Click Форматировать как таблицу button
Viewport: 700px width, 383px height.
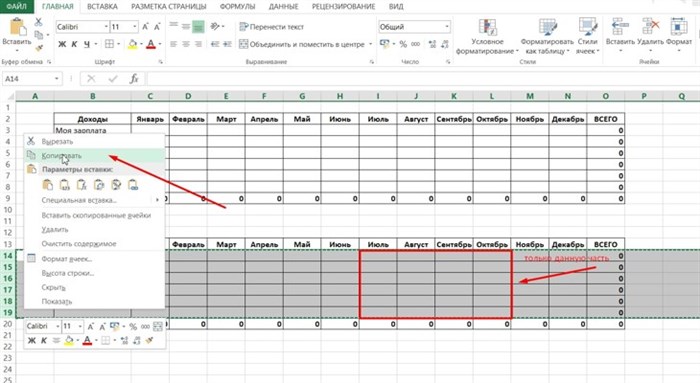(547, 37)
